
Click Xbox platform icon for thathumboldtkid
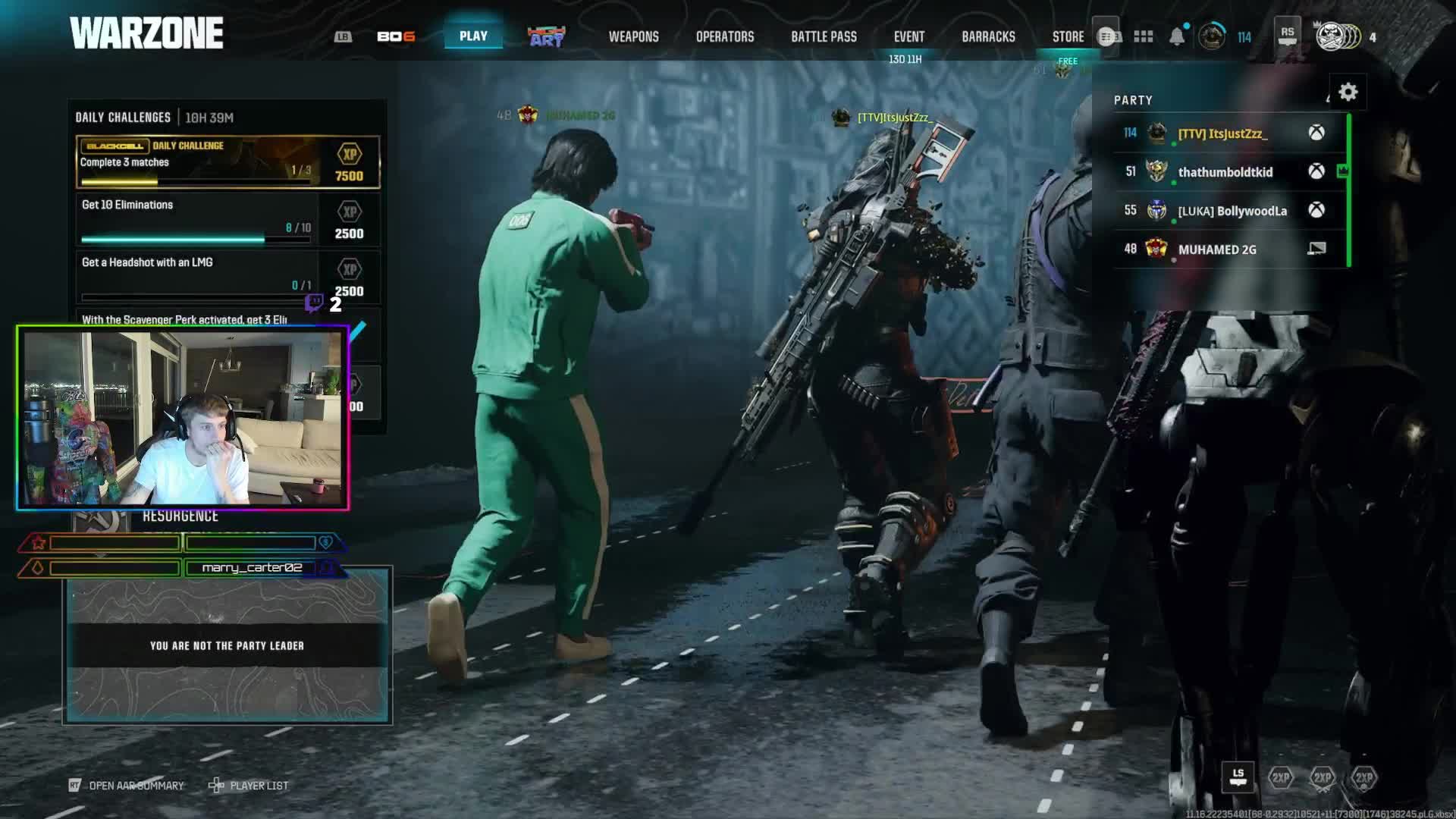point(1316,171)
